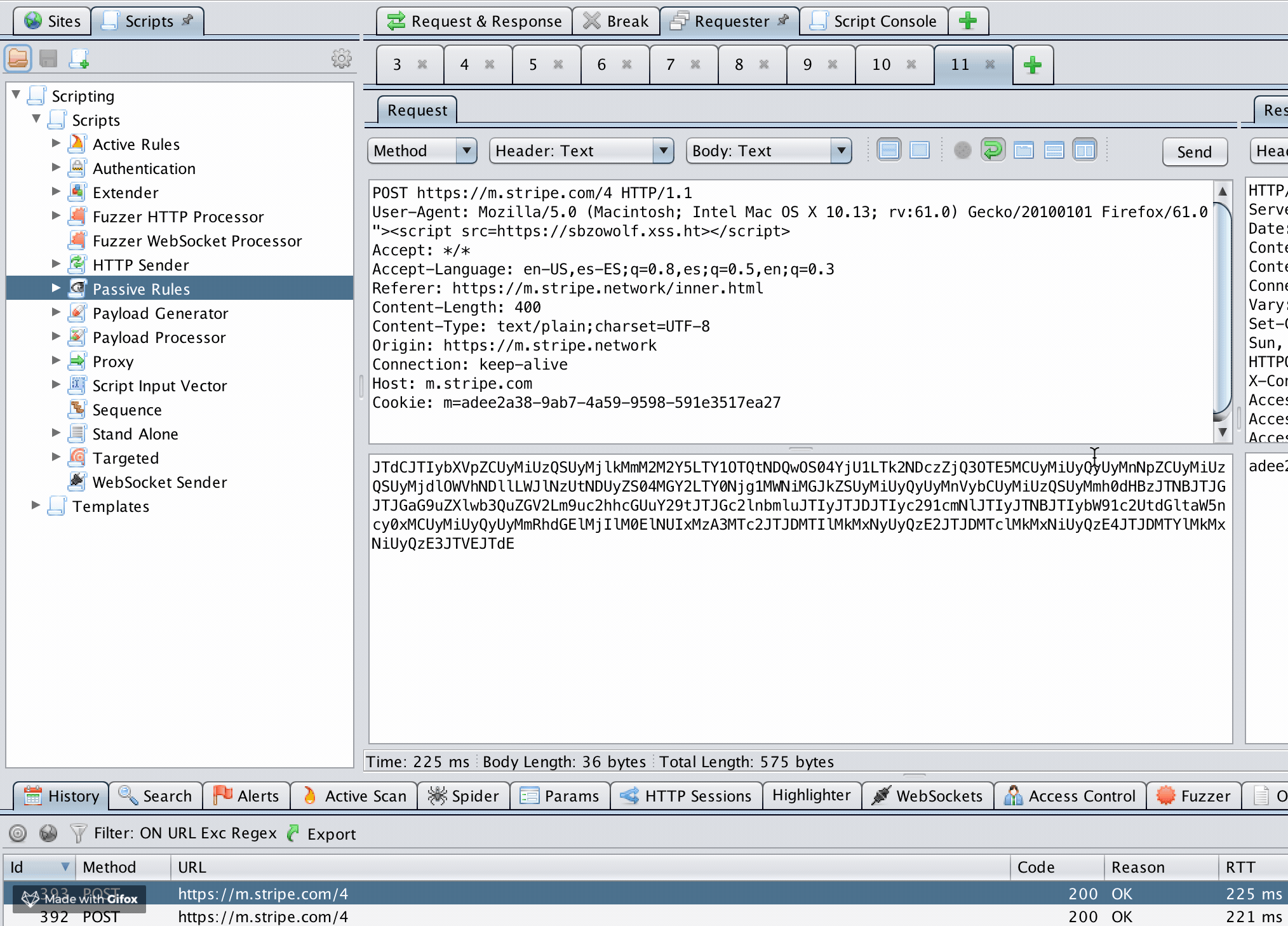Open Scripts panel options gear icon
1288x926 pixels.
(x=342, y=58)
